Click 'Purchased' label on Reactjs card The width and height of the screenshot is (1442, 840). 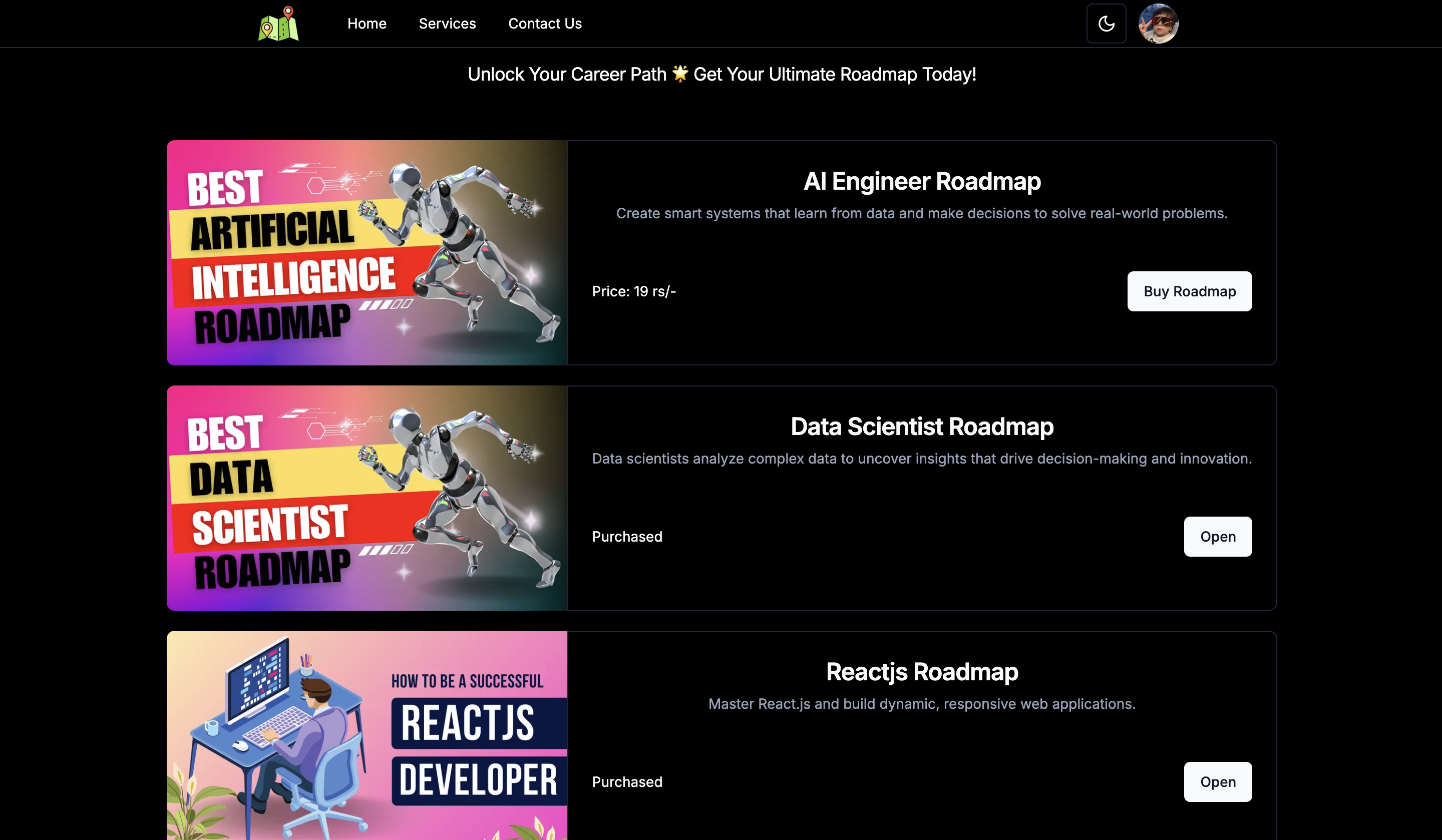(x=627, y=781)
